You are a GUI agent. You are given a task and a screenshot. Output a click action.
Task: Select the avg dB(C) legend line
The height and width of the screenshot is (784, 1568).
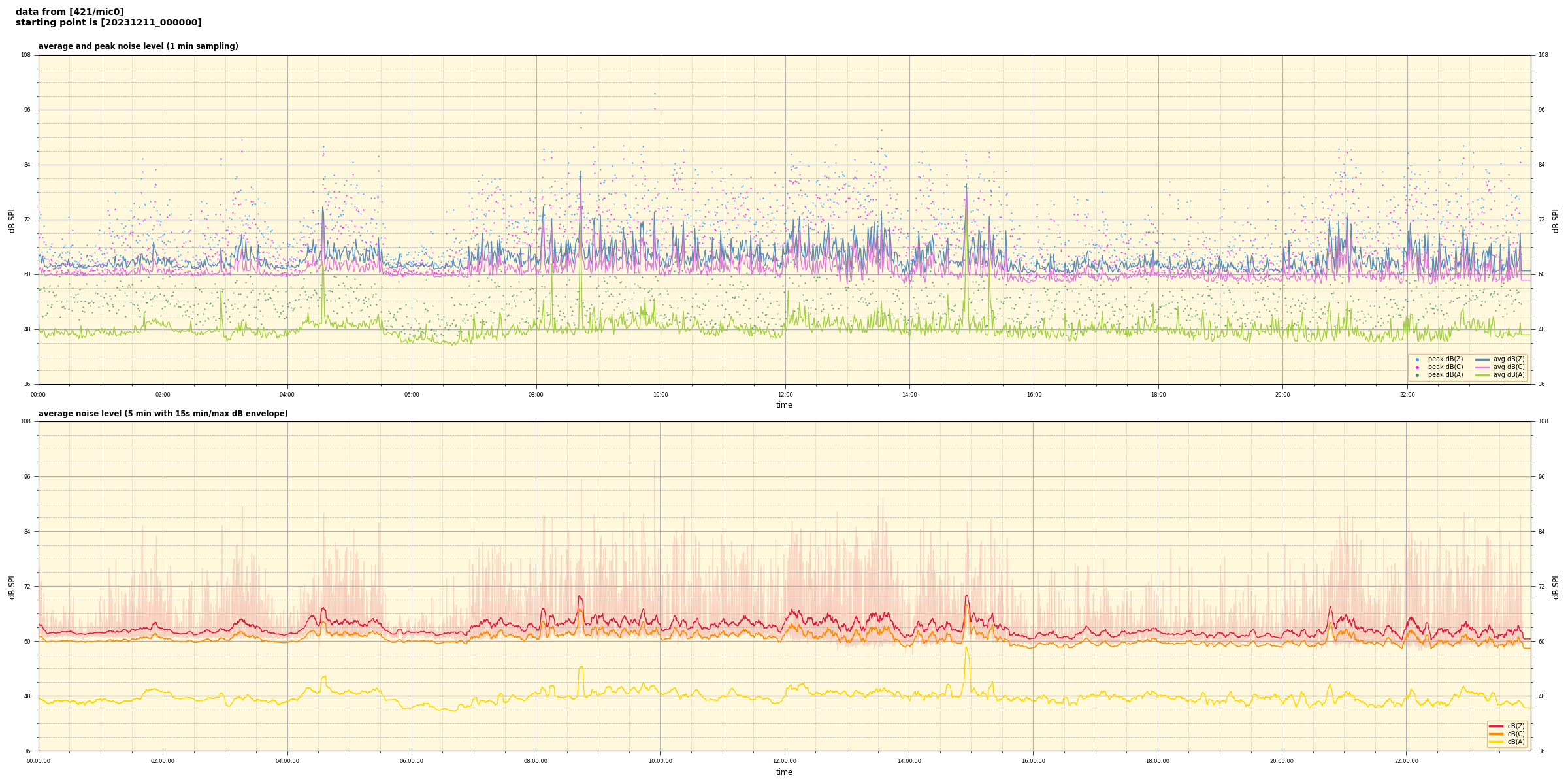(x=1482, y=367)
